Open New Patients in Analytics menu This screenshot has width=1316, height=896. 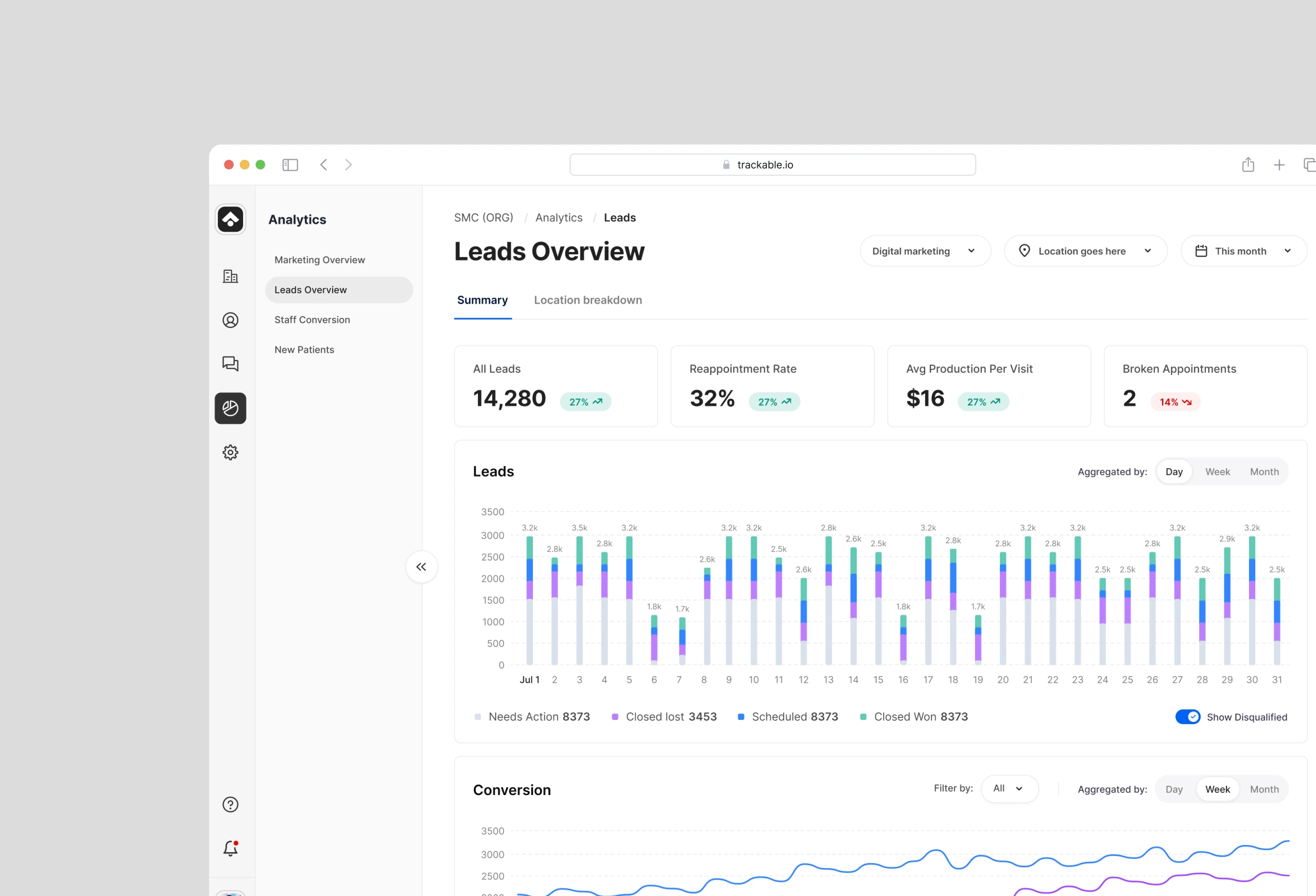pos(304,350)
